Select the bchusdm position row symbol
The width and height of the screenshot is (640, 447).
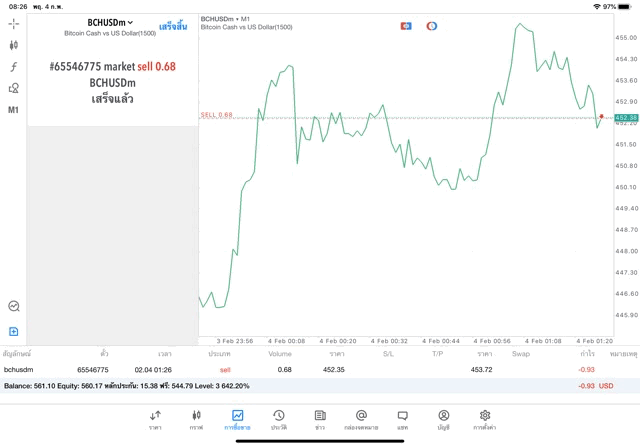tap(18, 369)
